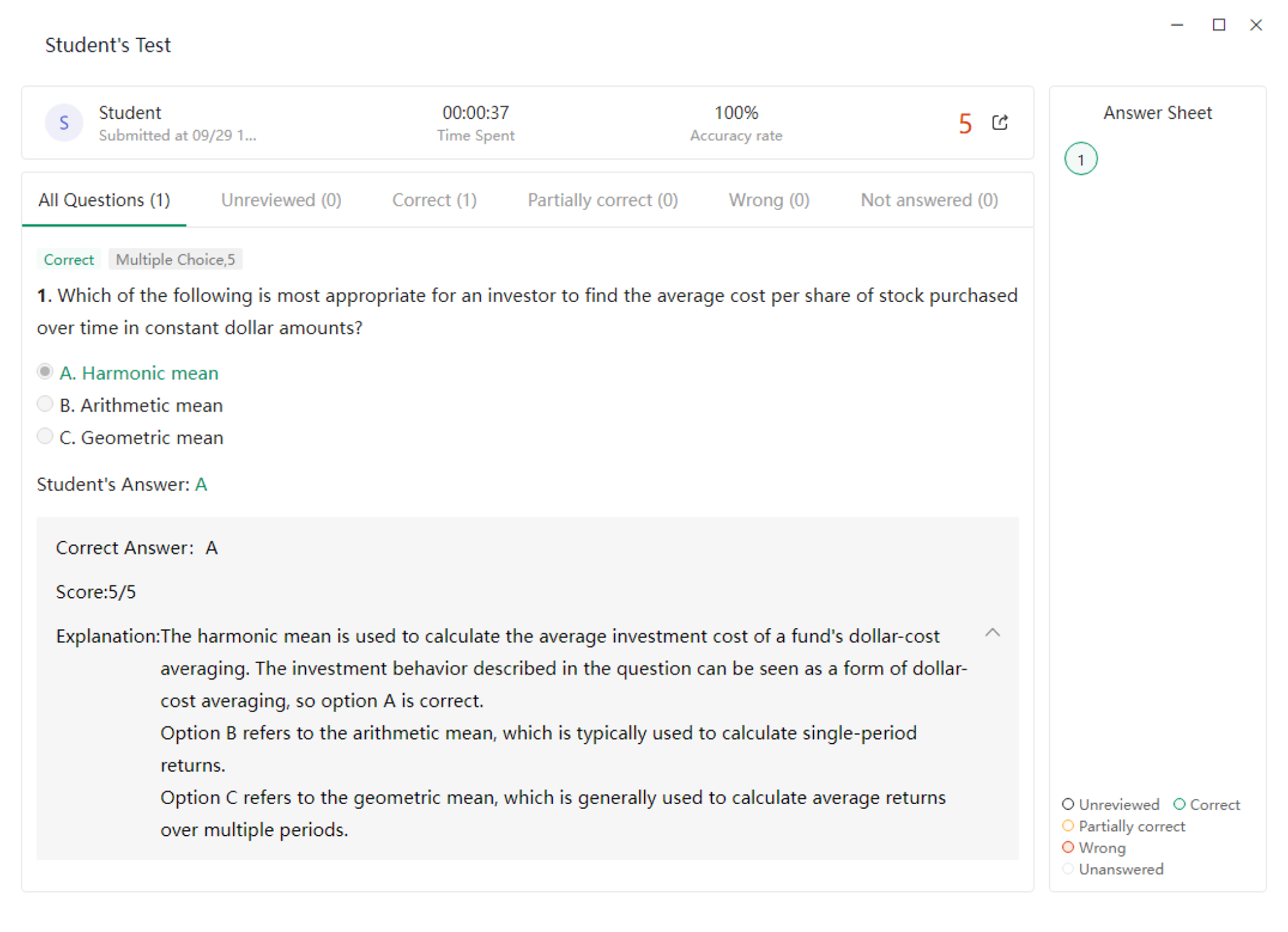Click the Student's Answer: A line
This screenshot has height=932, width=1288.
coord(122,484)
